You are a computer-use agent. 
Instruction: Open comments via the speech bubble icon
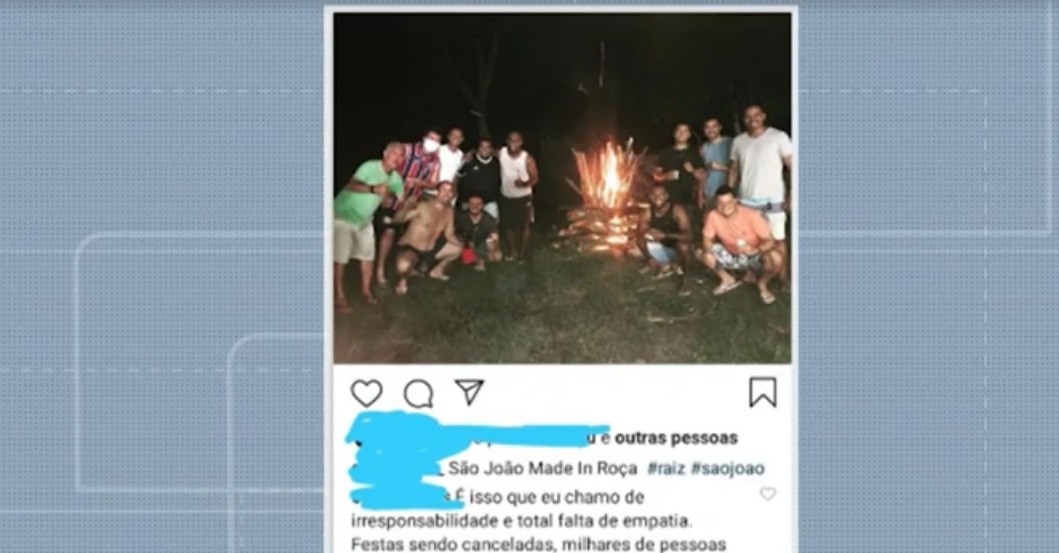click(x=418, y=394)
